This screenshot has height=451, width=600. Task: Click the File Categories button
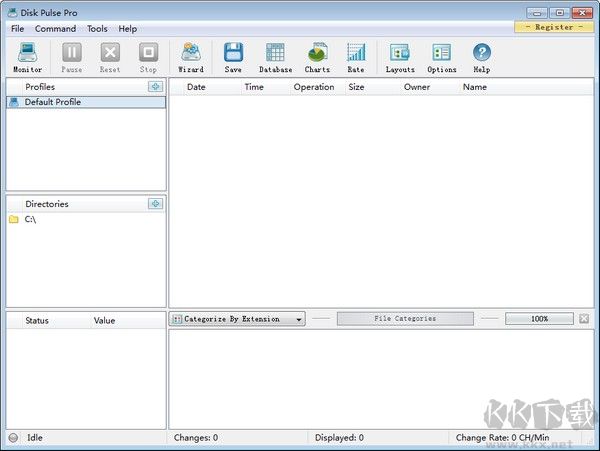(405, 318)
